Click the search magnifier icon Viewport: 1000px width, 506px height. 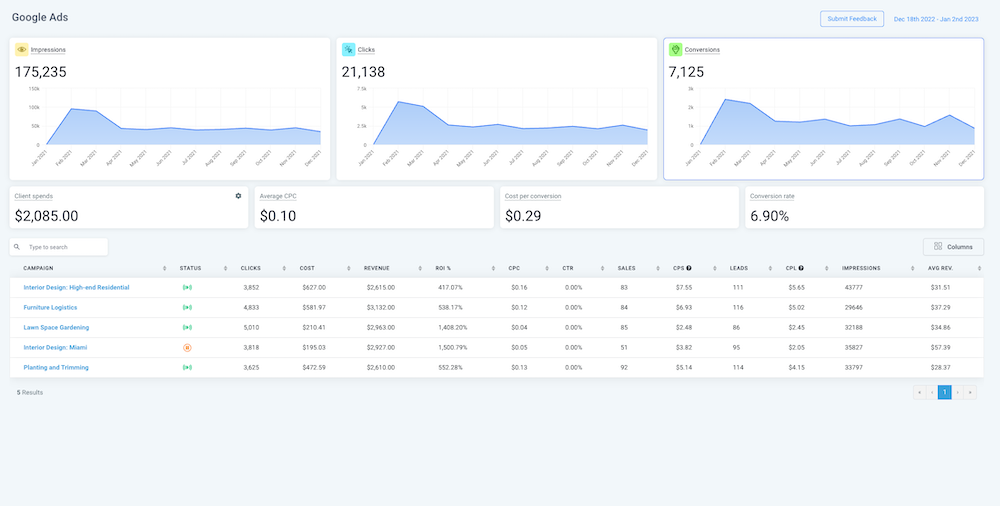click(17, 247)
